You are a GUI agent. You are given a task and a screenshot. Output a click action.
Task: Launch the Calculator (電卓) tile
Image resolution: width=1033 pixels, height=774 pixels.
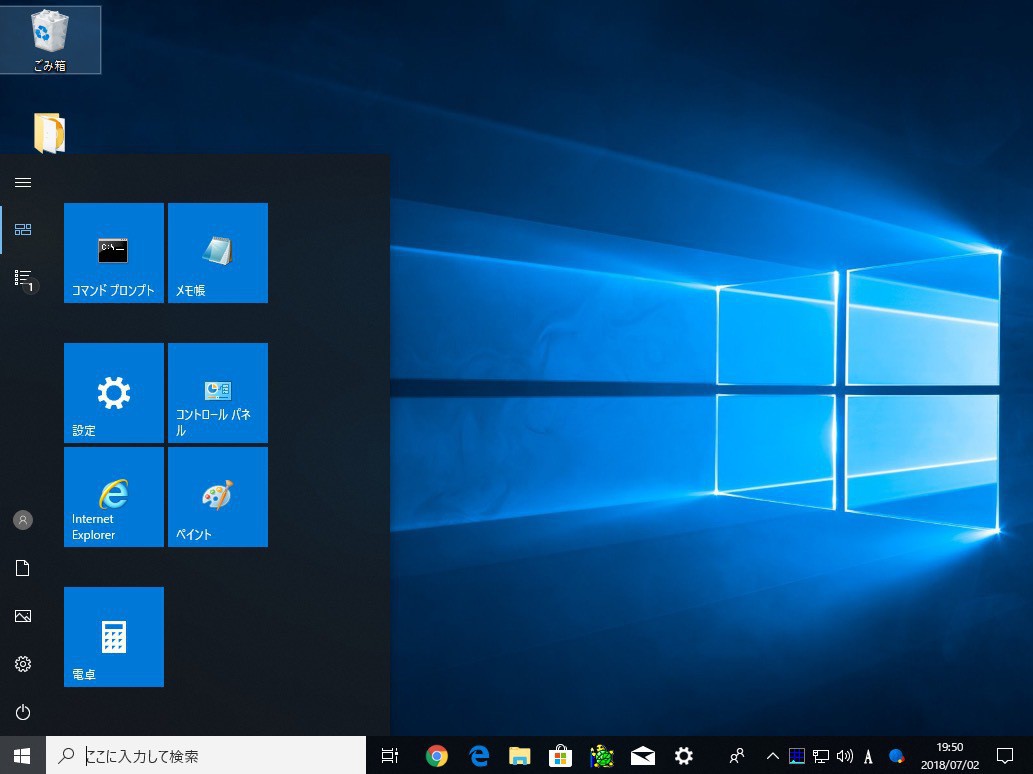click(113, 636)
